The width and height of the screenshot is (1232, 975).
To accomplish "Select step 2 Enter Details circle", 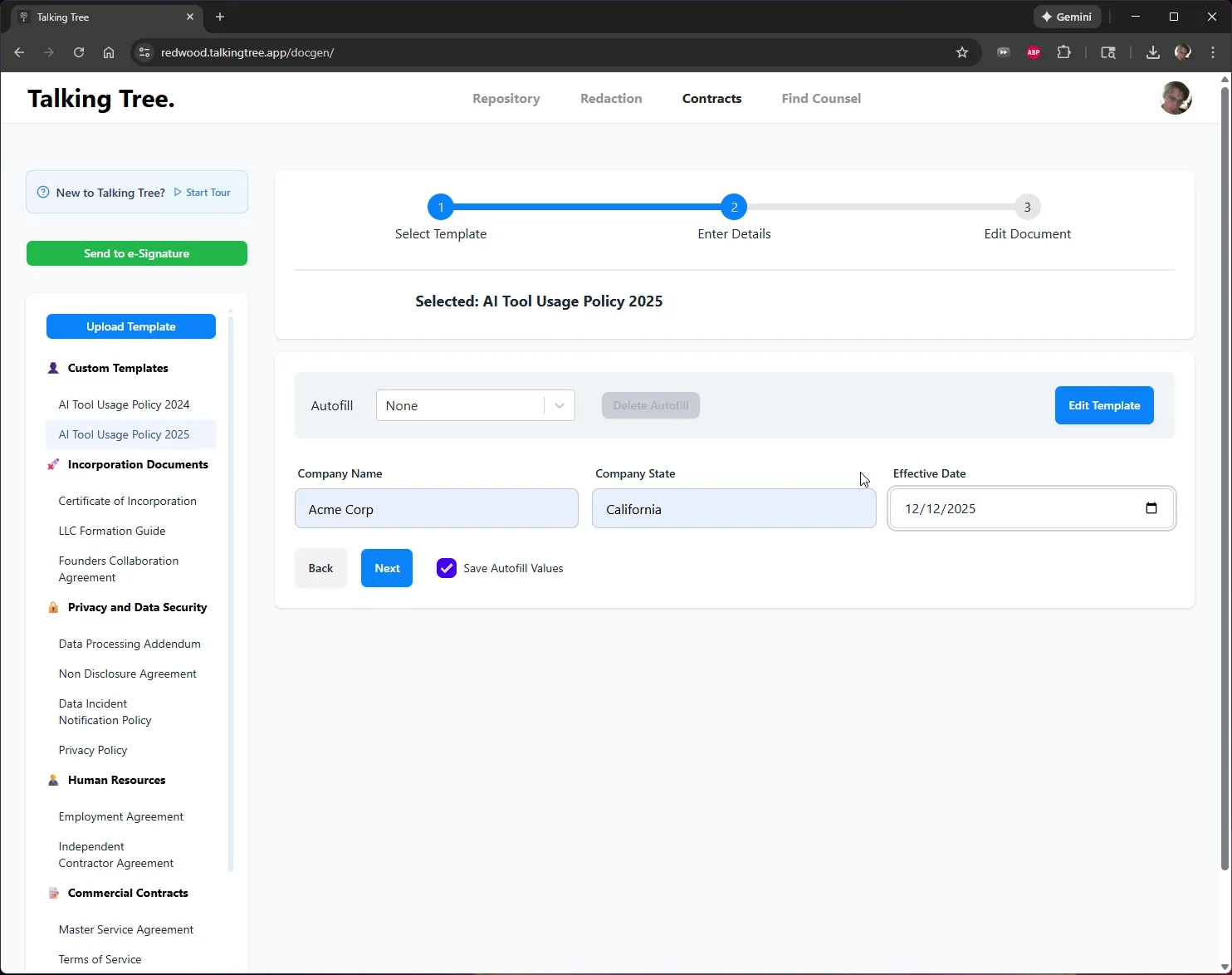I will (734, 207).
